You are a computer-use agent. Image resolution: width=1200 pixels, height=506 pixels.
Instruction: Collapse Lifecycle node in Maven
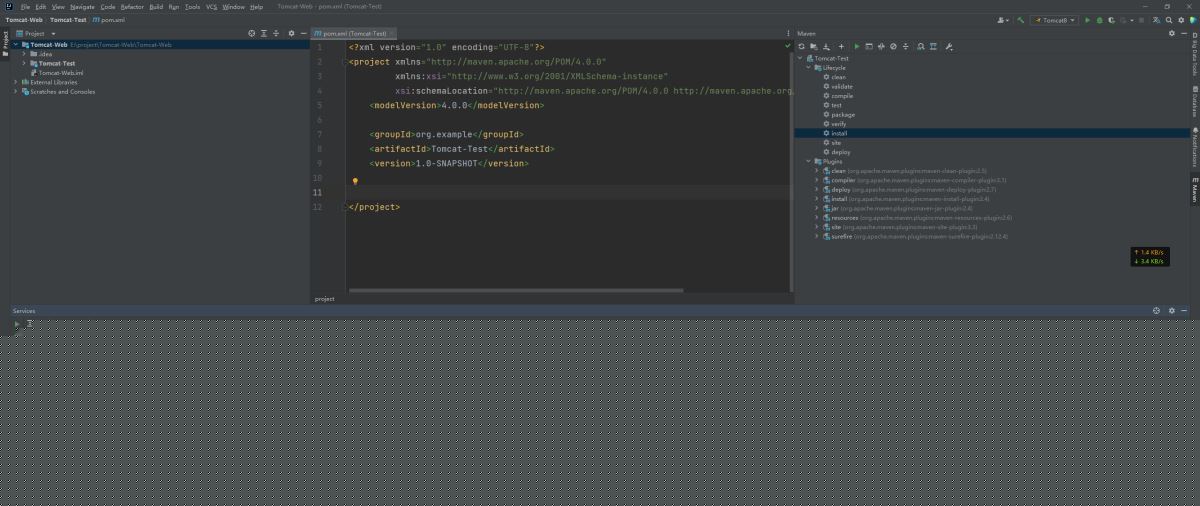tap(808, 67)
